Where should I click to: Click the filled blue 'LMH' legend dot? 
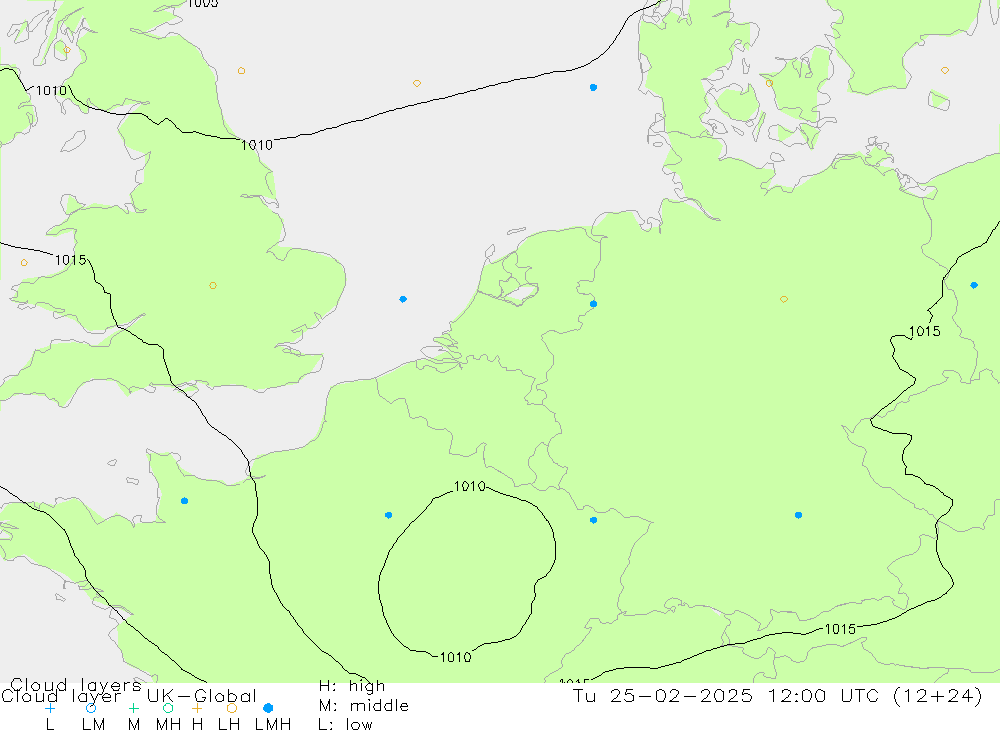coord(268,708)
